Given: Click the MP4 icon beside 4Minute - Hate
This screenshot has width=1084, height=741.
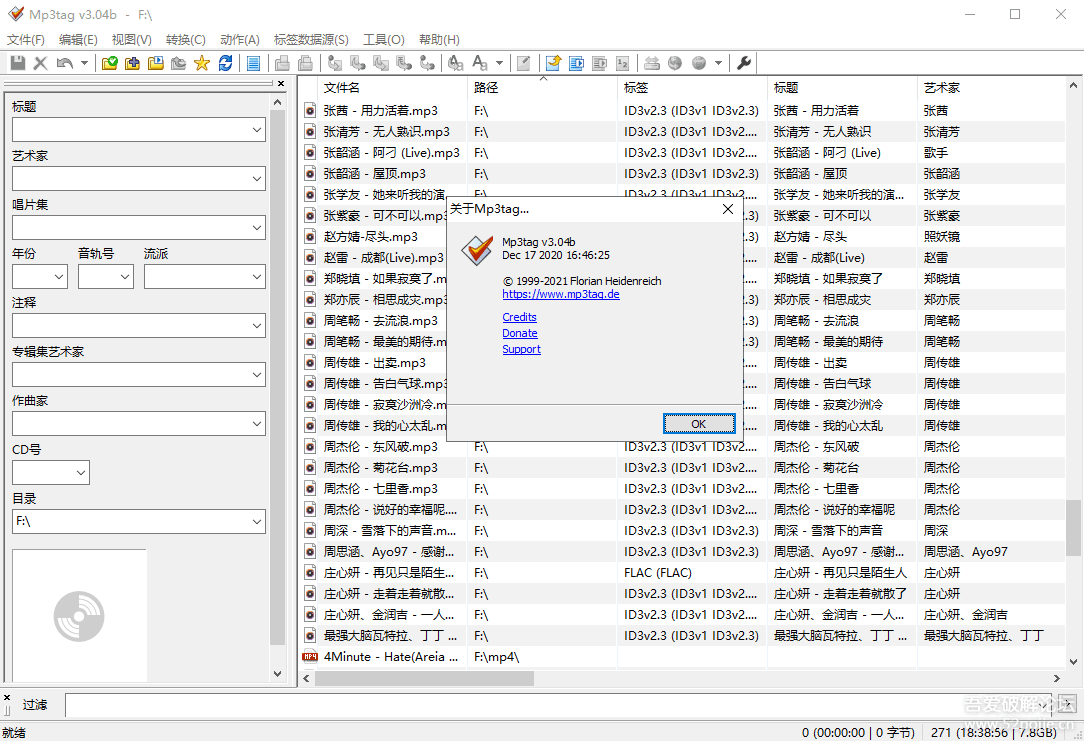Looking at the screenshot, I should [x=310, y=657].
